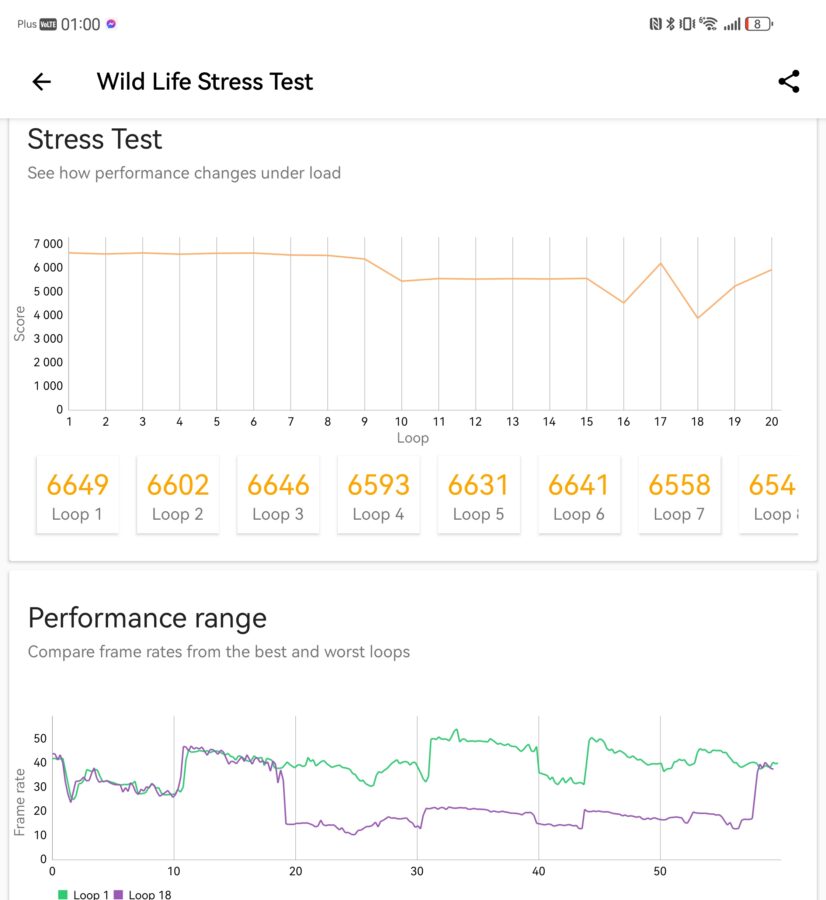Select the Loop 1 score card
This screenshot has height=900, width=826.
click(77, 496)
